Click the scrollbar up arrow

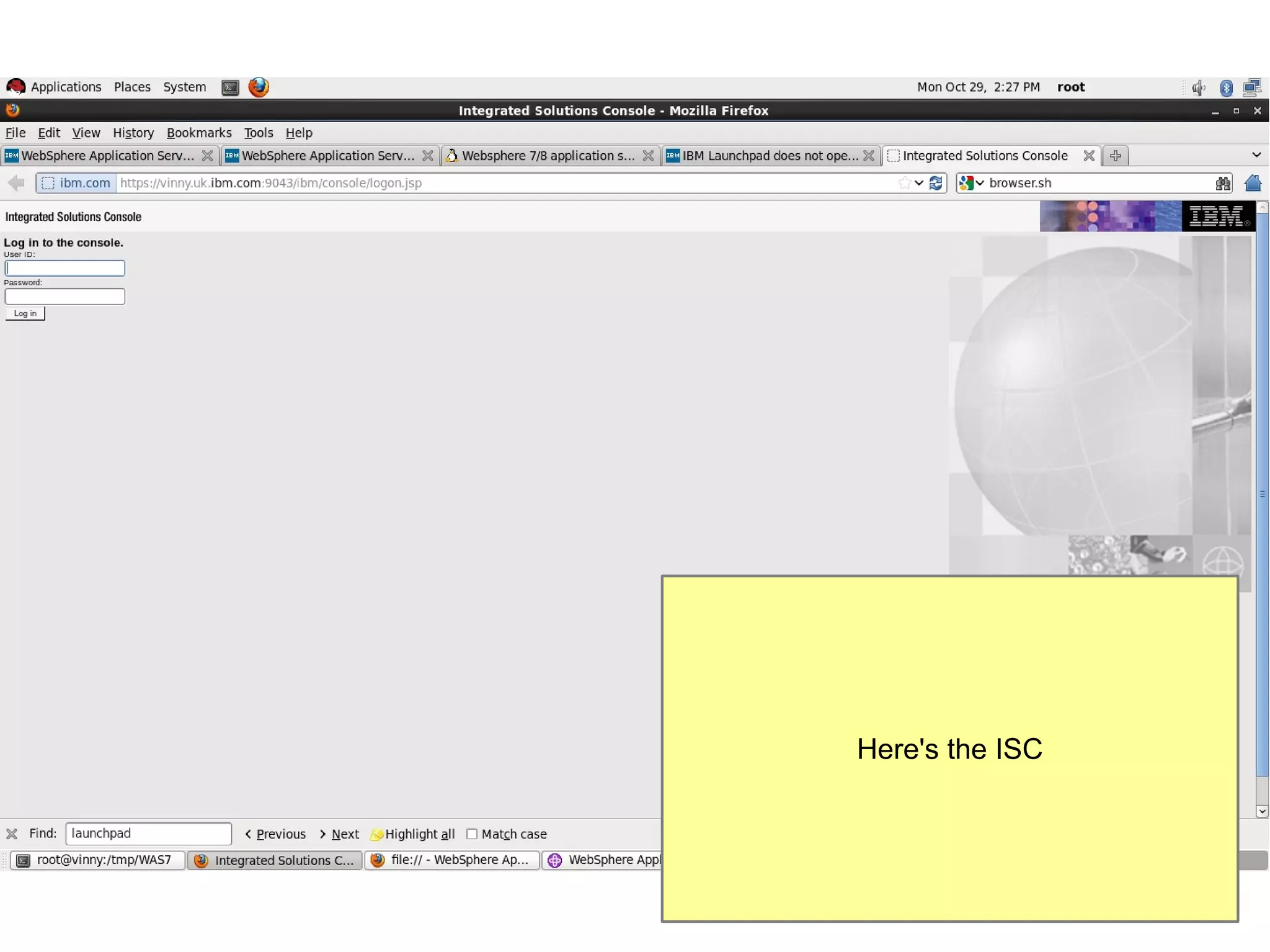[1262, 208]
